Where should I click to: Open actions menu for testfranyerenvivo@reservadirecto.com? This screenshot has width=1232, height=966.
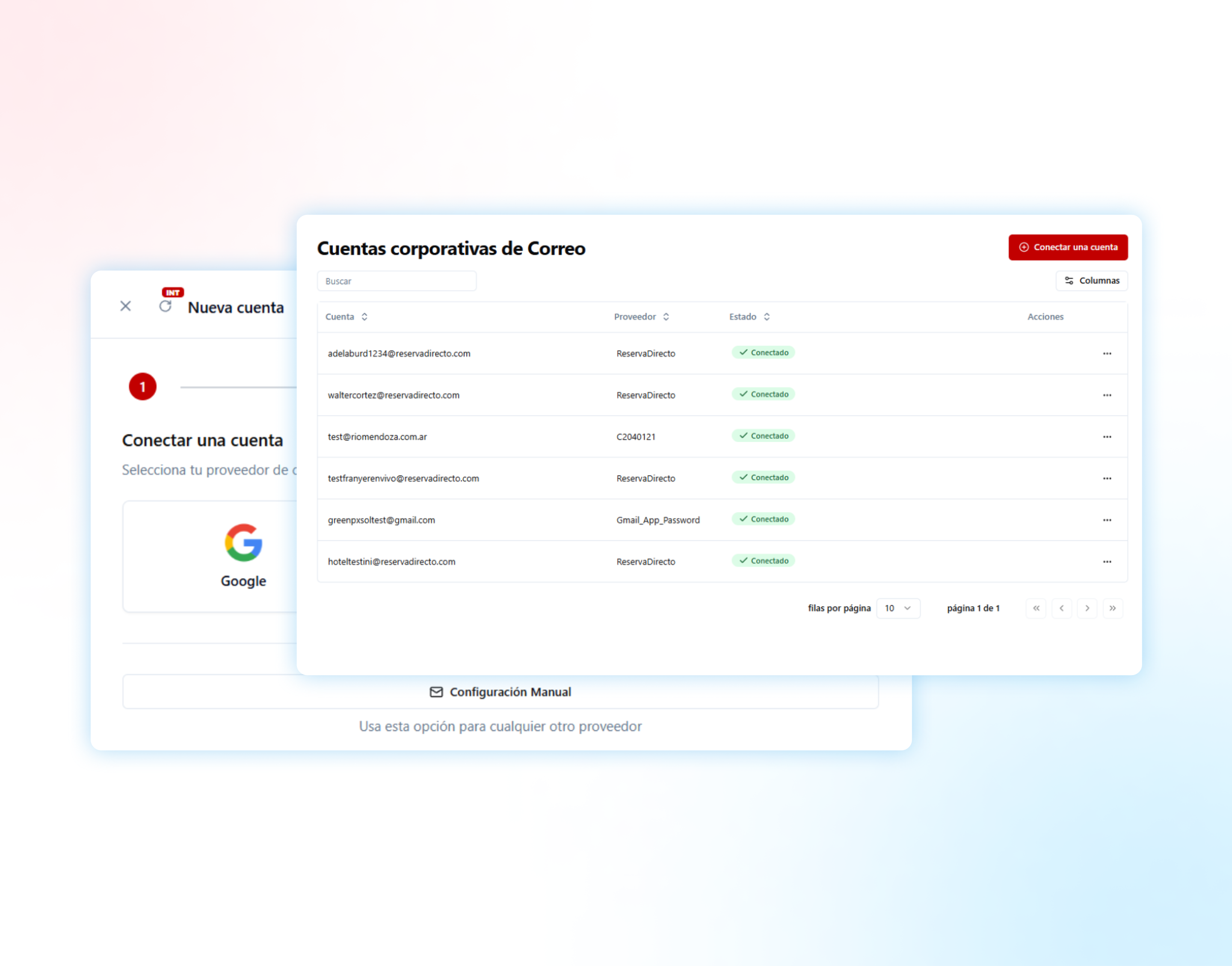point(1107,478)
